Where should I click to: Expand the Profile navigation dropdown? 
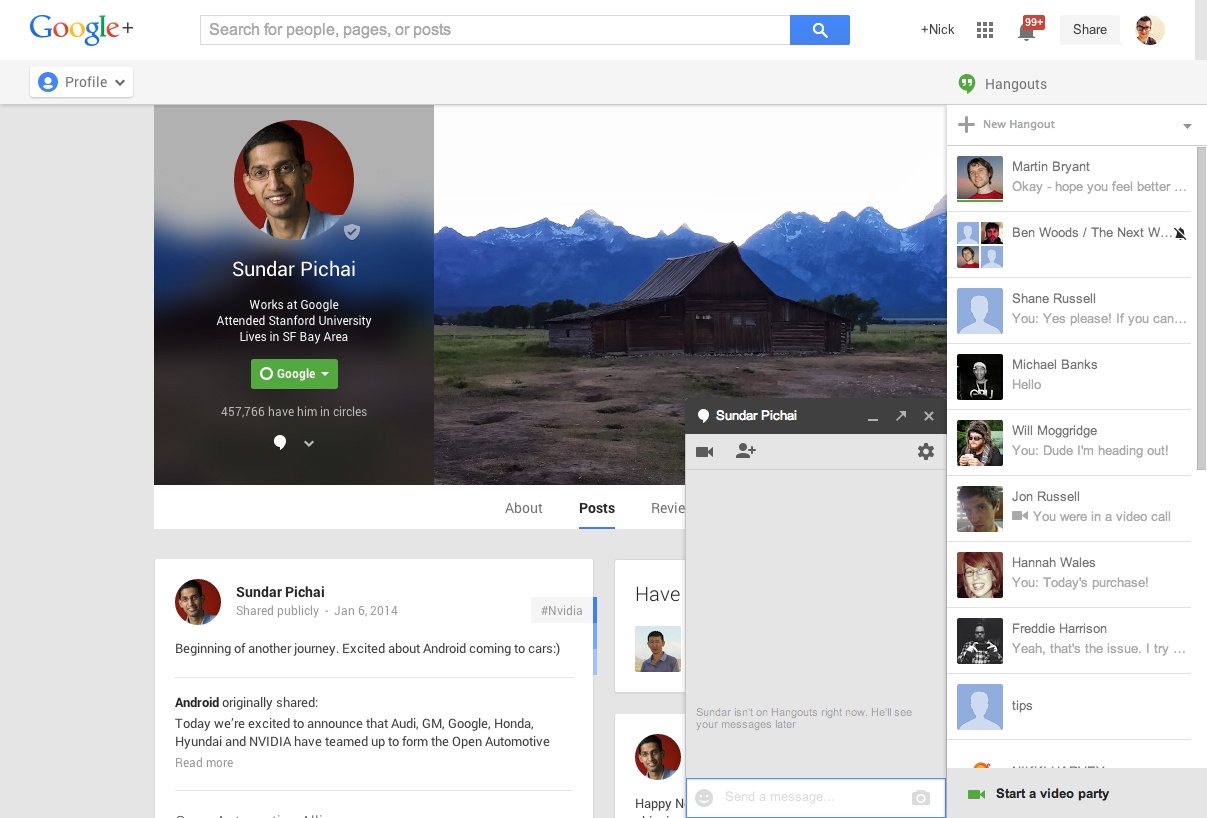[82, 82]
